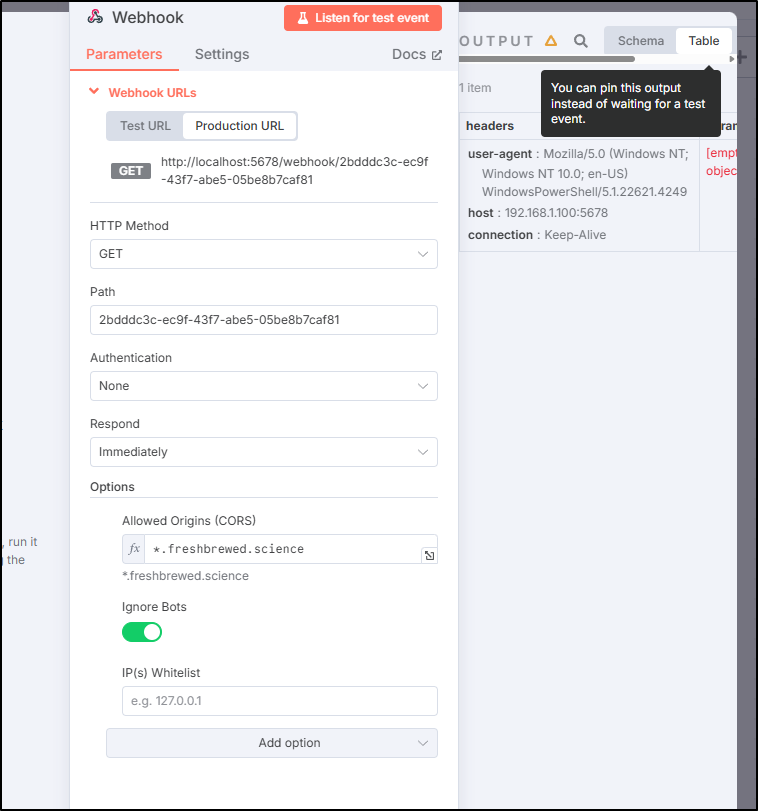Open the Add option dropdown

272,743
